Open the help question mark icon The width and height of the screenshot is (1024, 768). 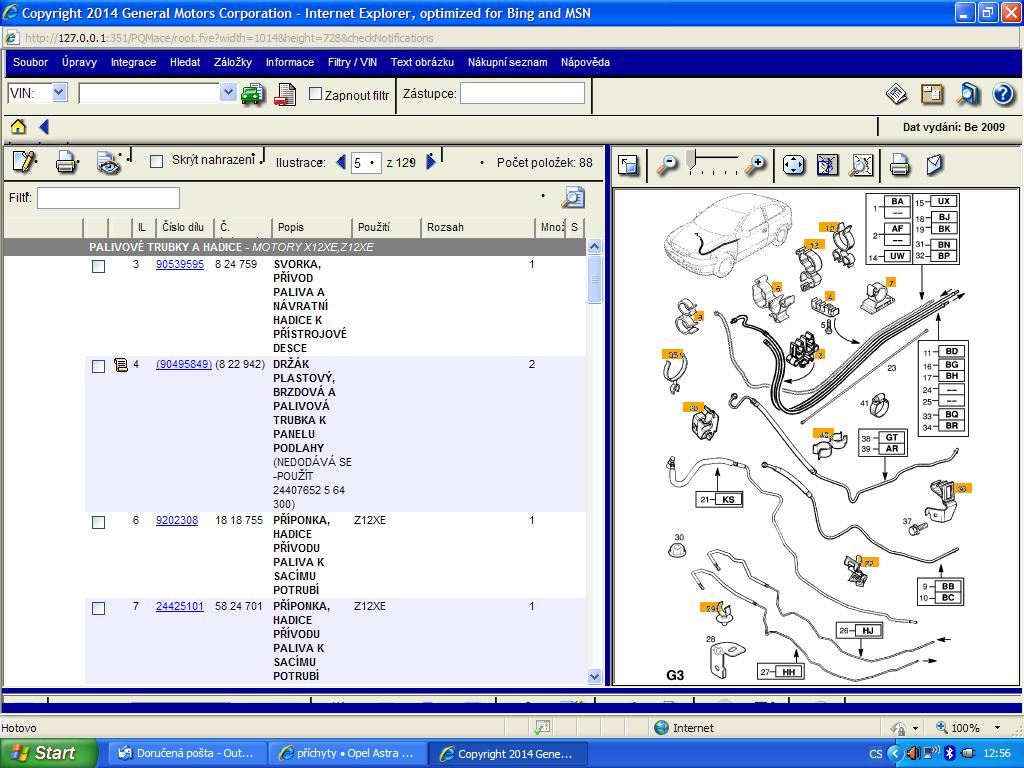pos(1003,94)
